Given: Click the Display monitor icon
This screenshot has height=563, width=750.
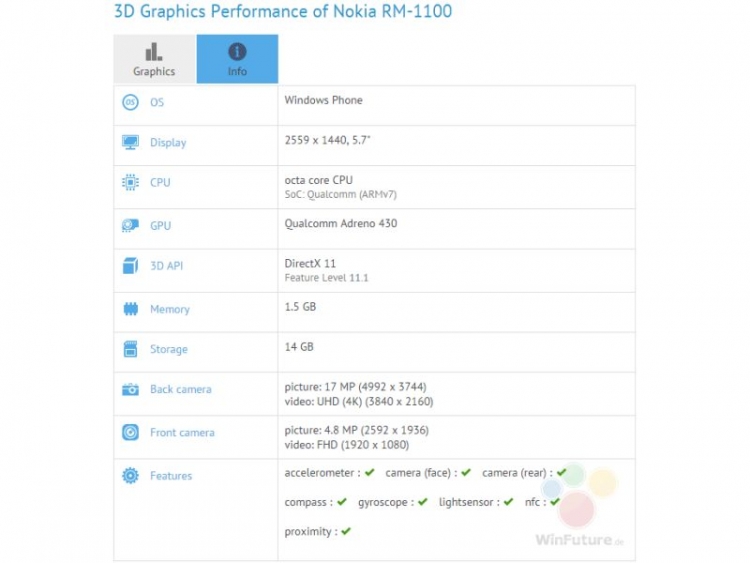Looking at the screenshot, I should [130, 142].
